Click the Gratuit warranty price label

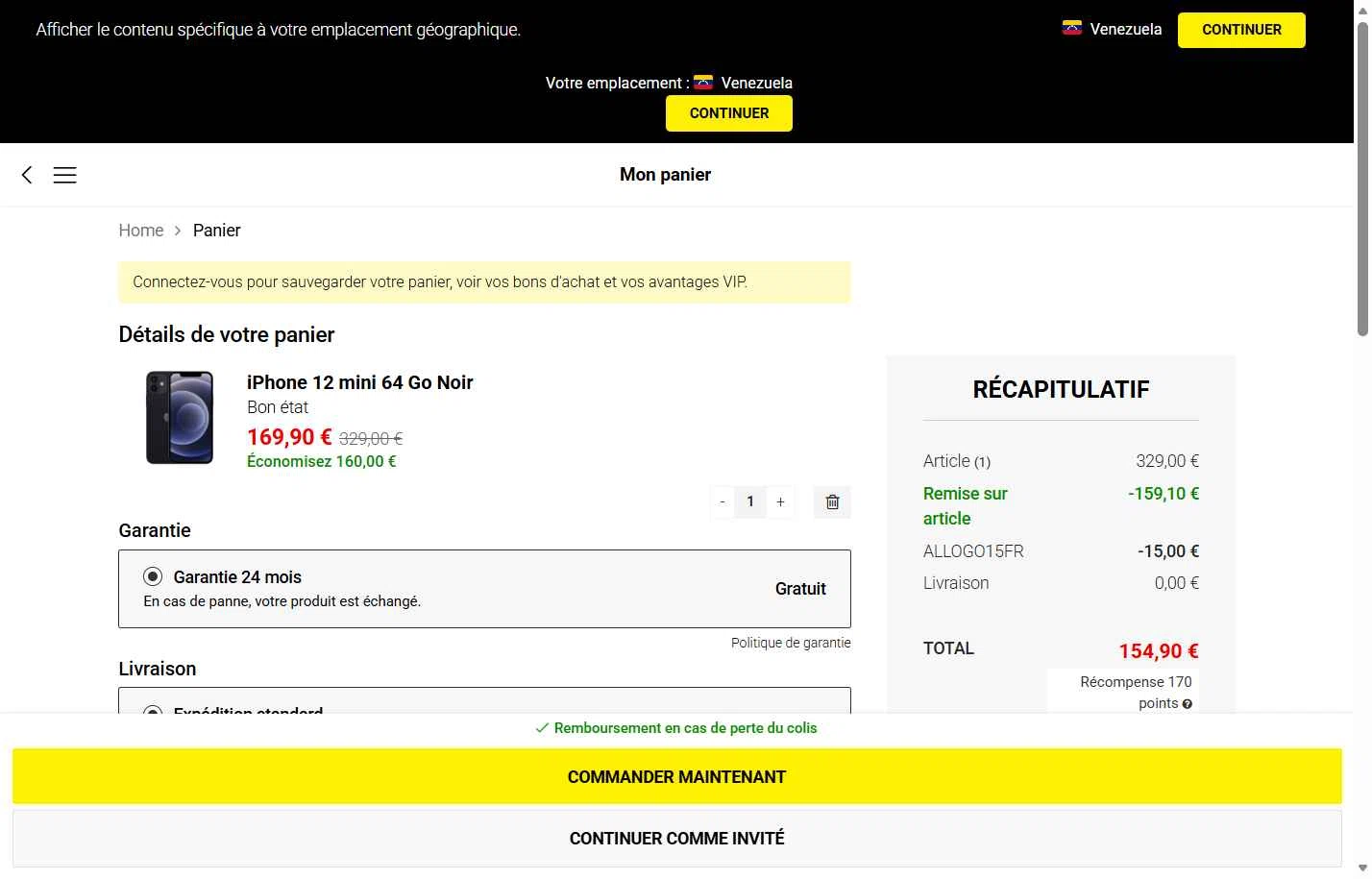800,589
